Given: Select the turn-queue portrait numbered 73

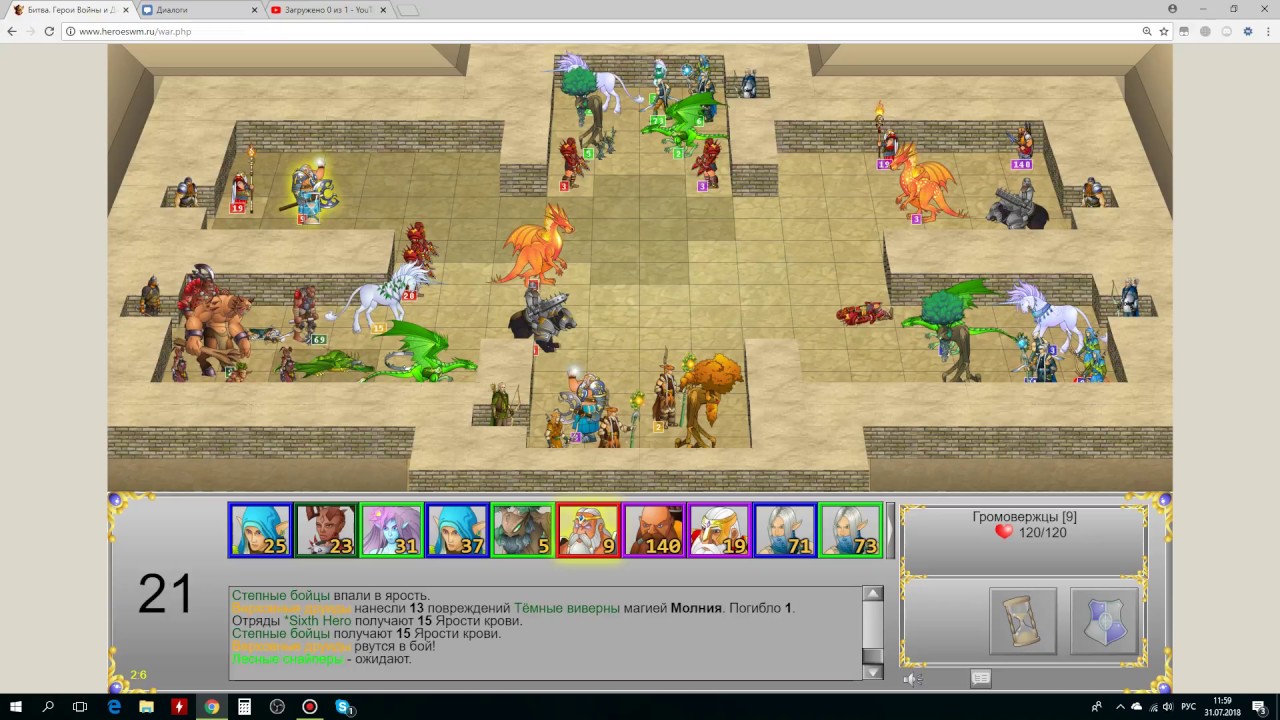Looking at the screenshot, I should click(850, 530).
